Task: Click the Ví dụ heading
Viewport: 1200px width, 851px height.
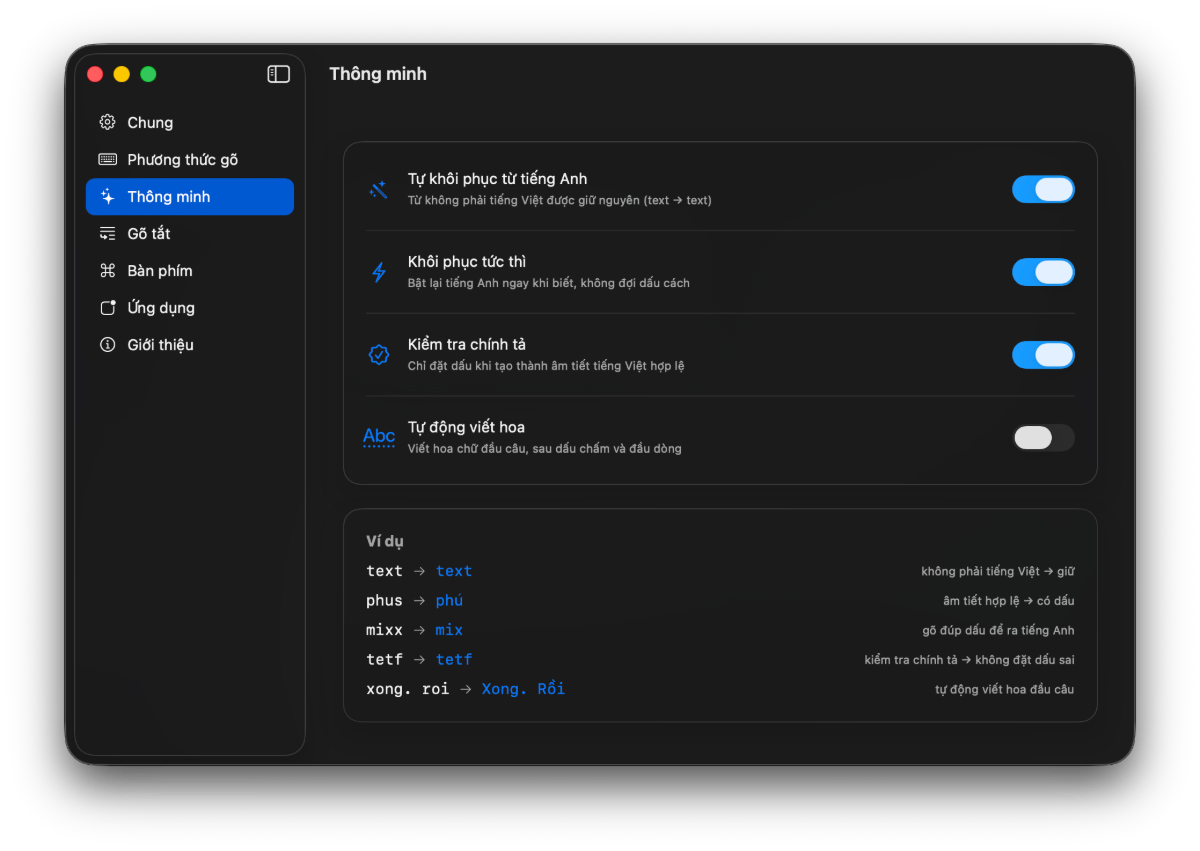Action: click(x=385, y=541)
